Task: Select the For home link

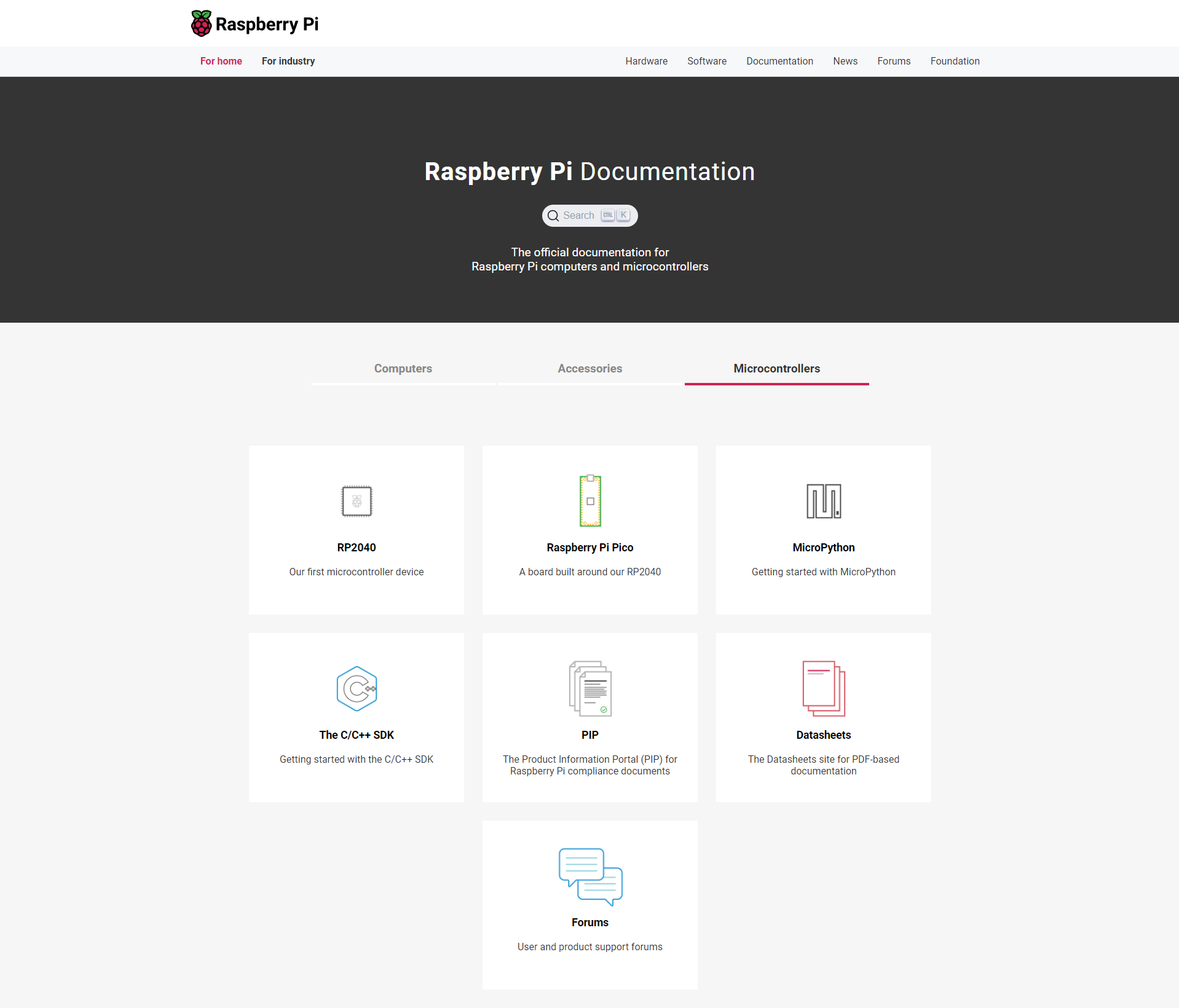Action: [221, 61]
